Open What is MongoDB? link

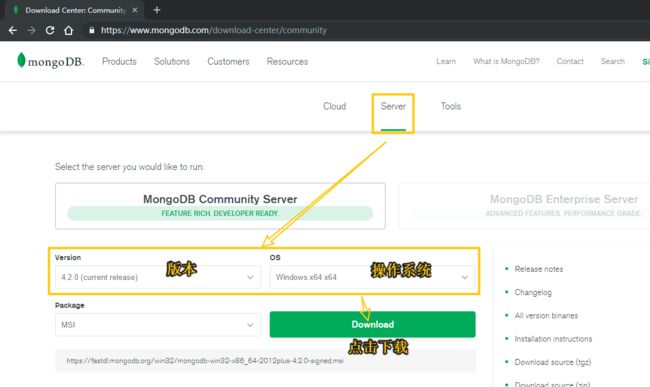tap(506, 61)
